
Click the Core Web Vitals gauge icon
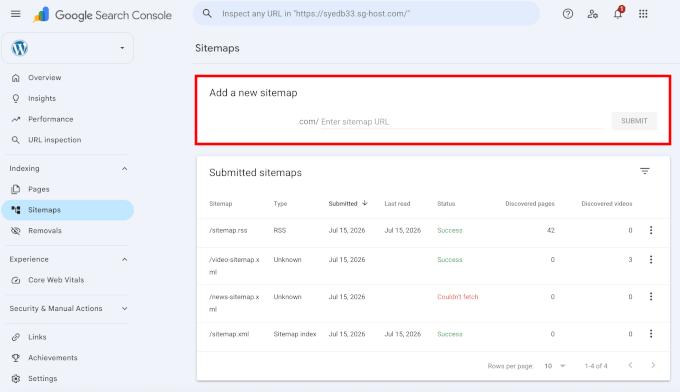tap(16, 280)
